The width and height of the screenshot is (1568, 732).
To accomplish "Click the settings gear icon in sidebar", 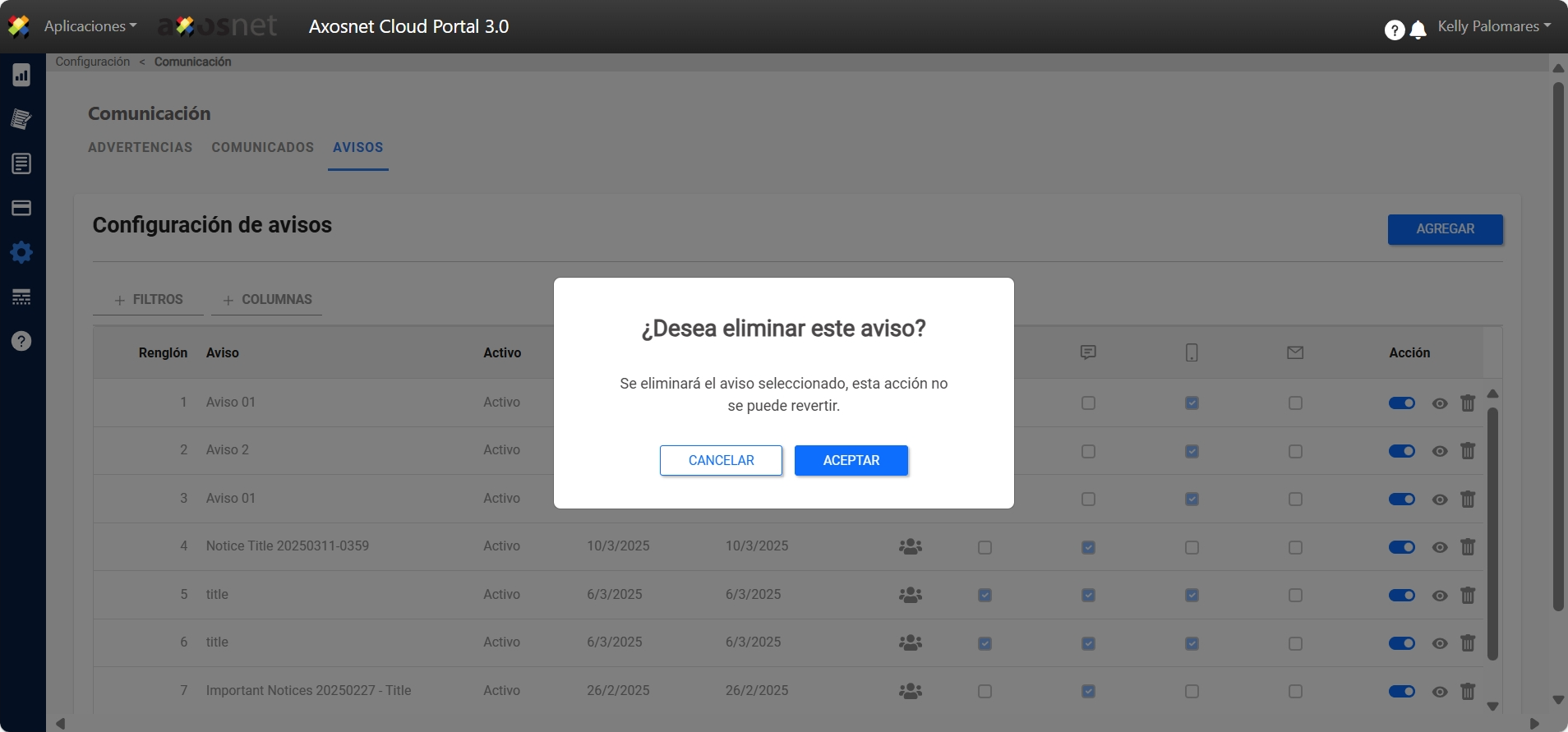I will click(21, 252).
